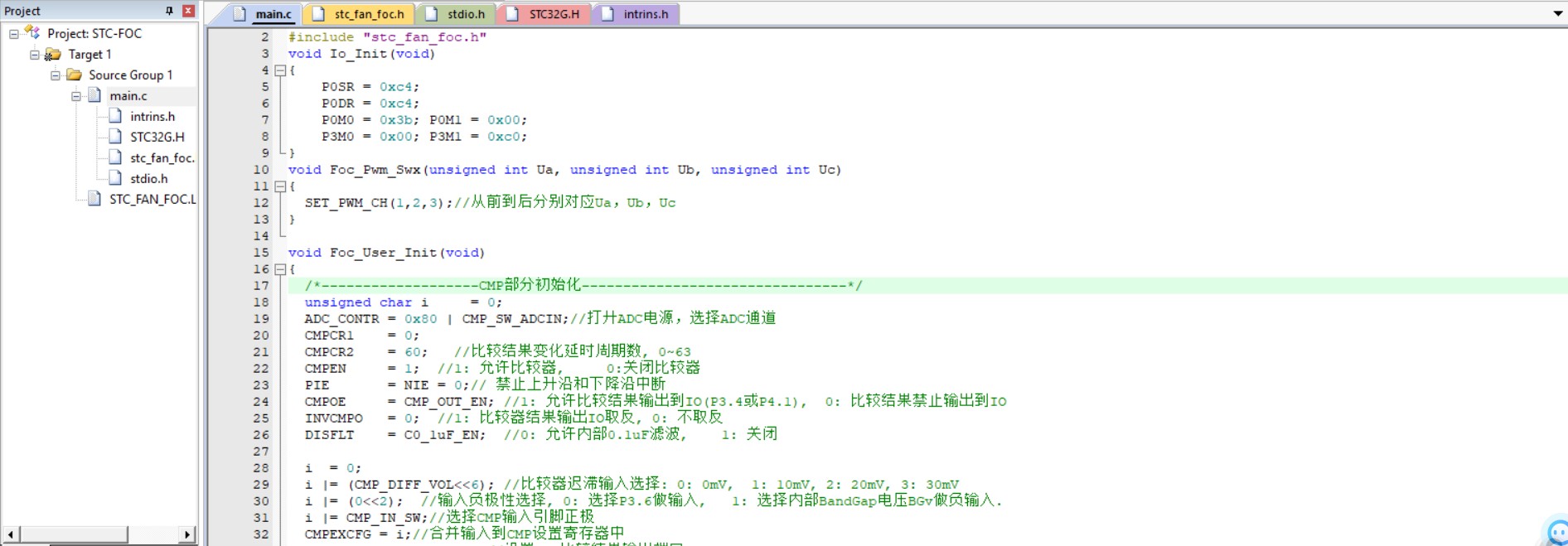Click the STC32G.H tab file icon
Image resolution: width=1568 pixels, height=546 pixels.
pyautogui.click(x=512, y=14)
